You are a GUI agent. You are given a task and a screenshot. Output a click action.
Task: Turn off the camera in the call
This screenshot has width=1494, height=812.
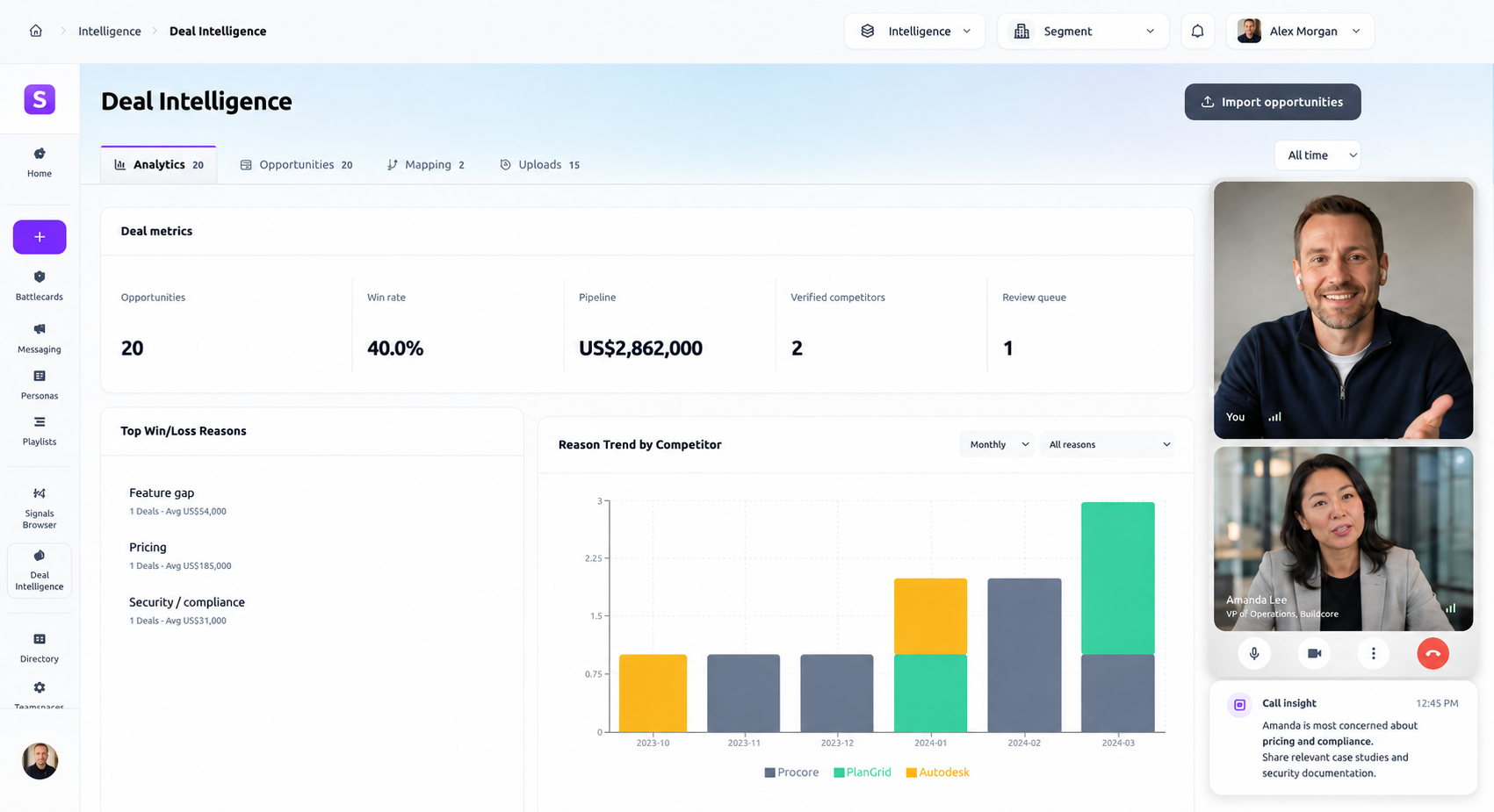(1314, 653)
